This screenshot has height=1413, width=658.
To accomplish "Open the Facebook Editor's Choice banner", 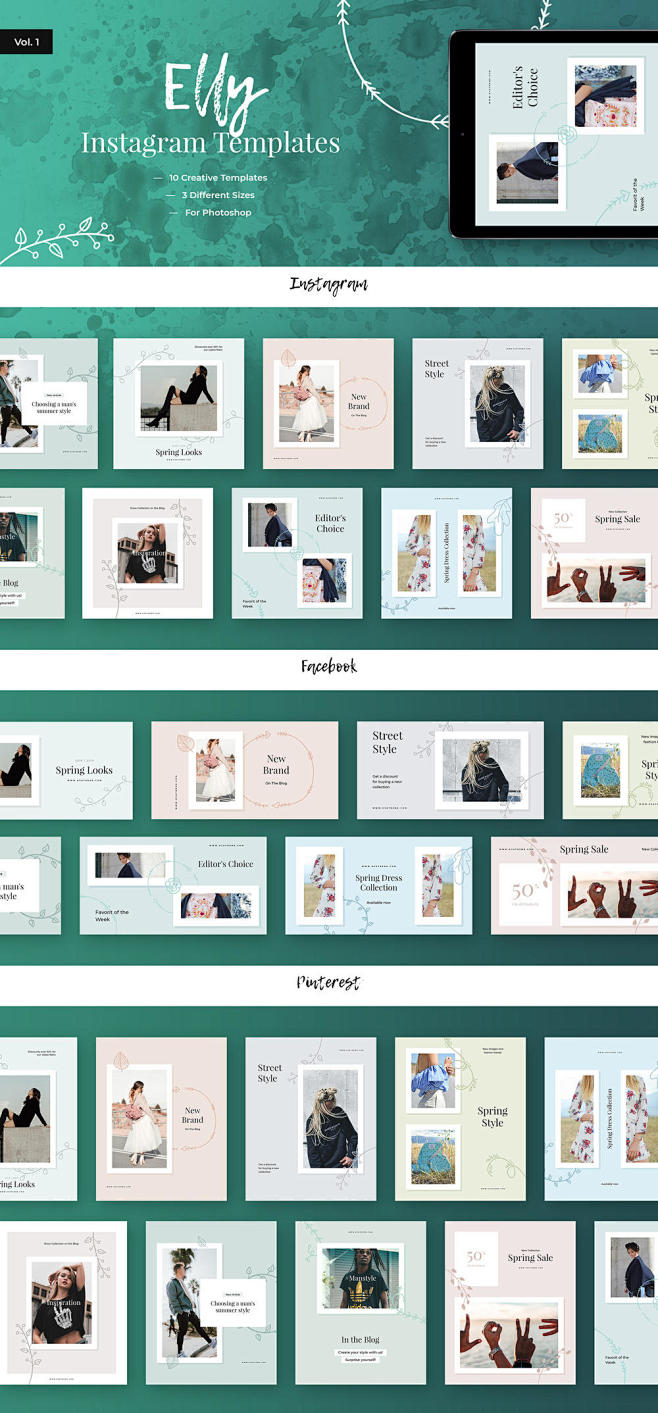I will tap(173, 886).
